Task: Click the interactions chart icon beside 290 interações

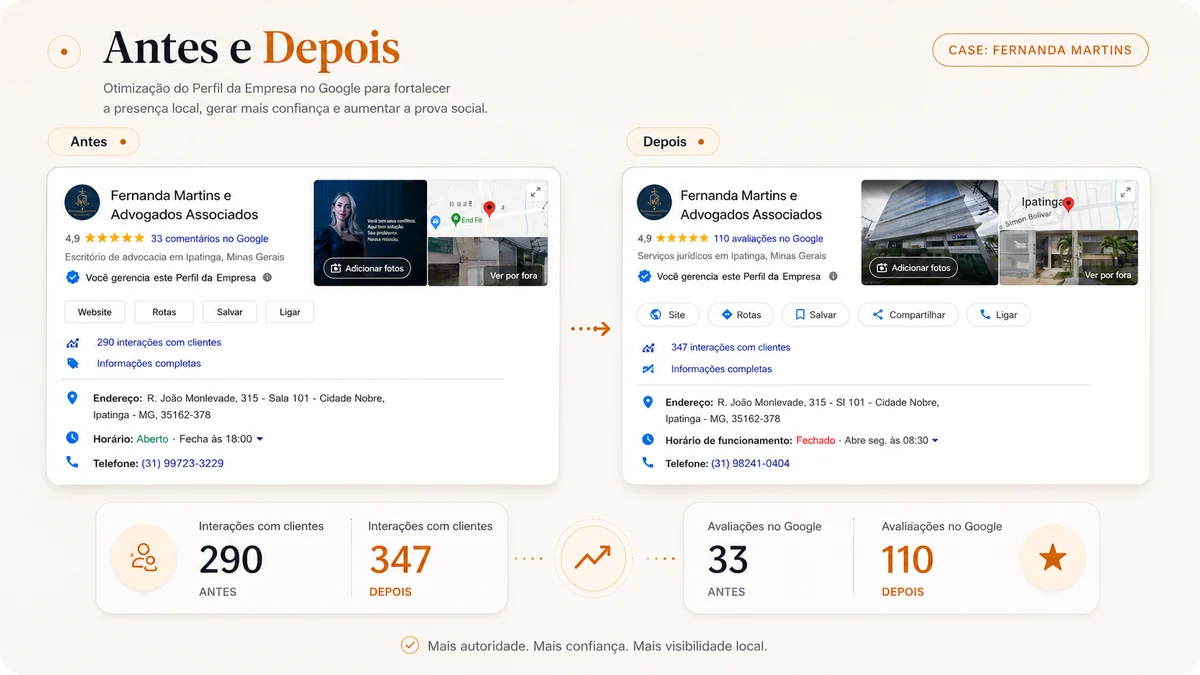Action: click(73, 342)
